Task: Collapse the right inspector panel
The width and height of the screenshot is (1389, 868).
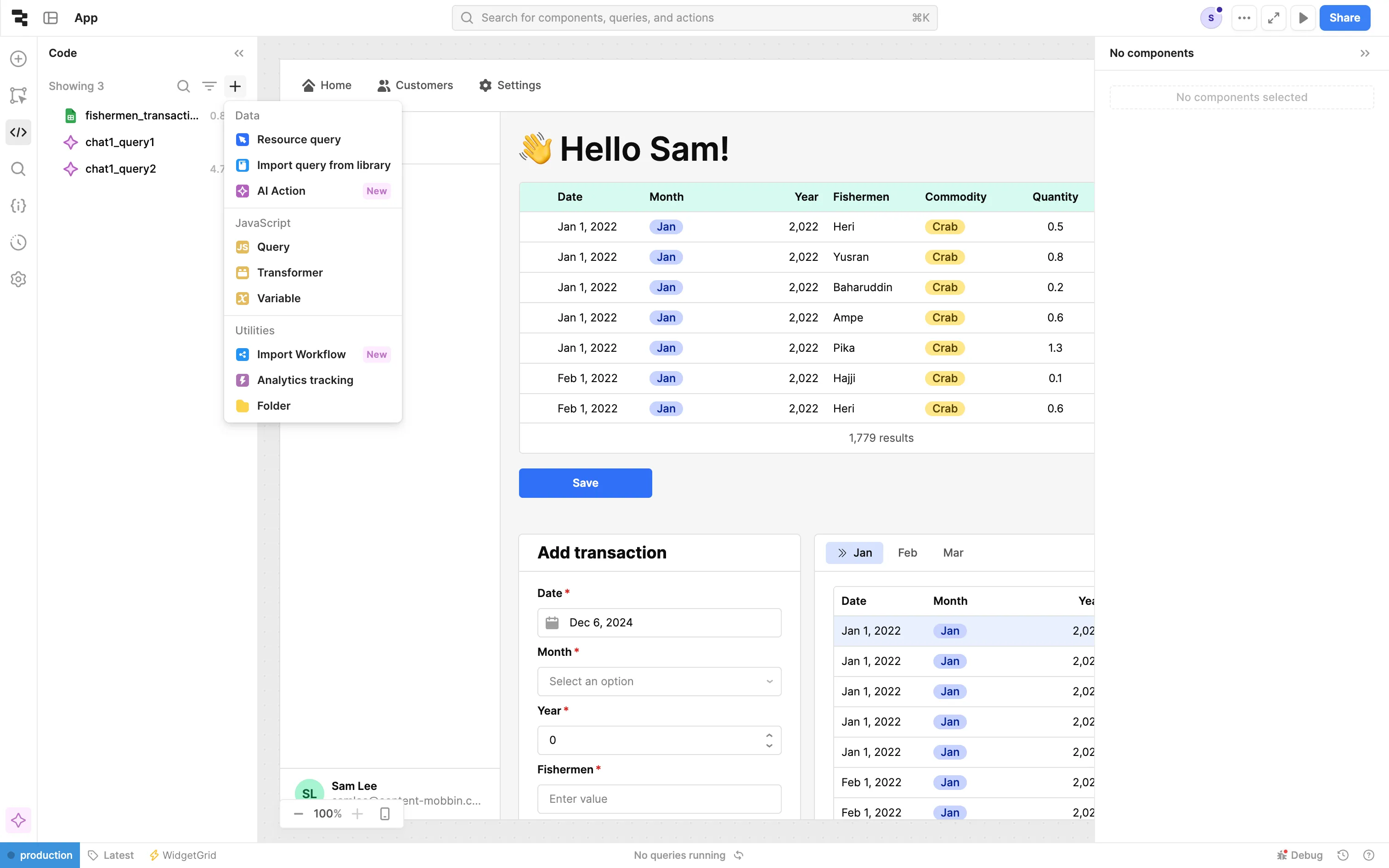Action: click(1364, 53)
